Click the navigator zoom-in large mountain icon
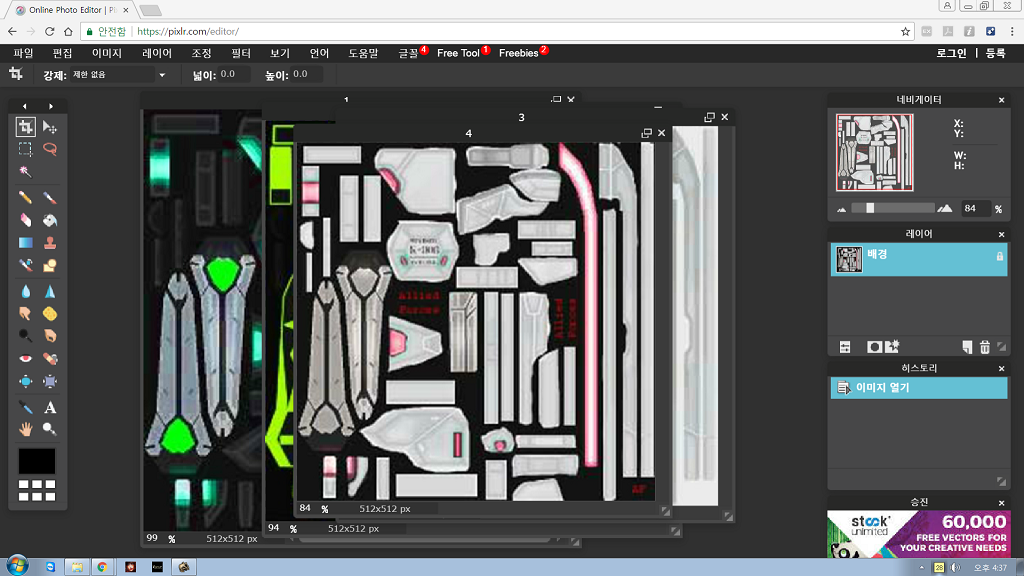 coord(944,208)
